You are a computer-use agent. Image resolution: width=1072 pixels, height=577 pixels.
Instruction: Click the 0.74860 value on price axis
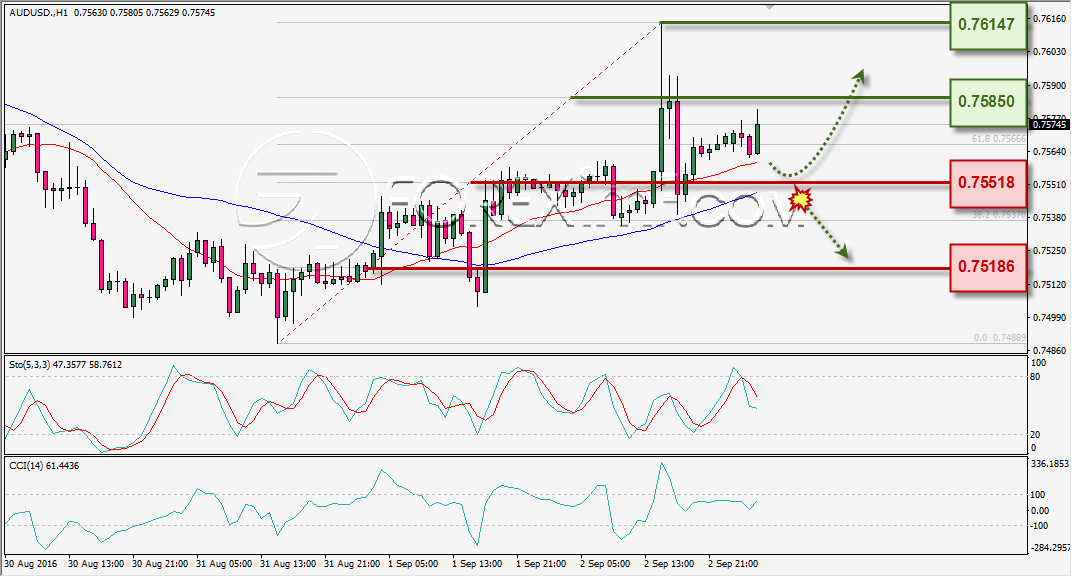1049,350
